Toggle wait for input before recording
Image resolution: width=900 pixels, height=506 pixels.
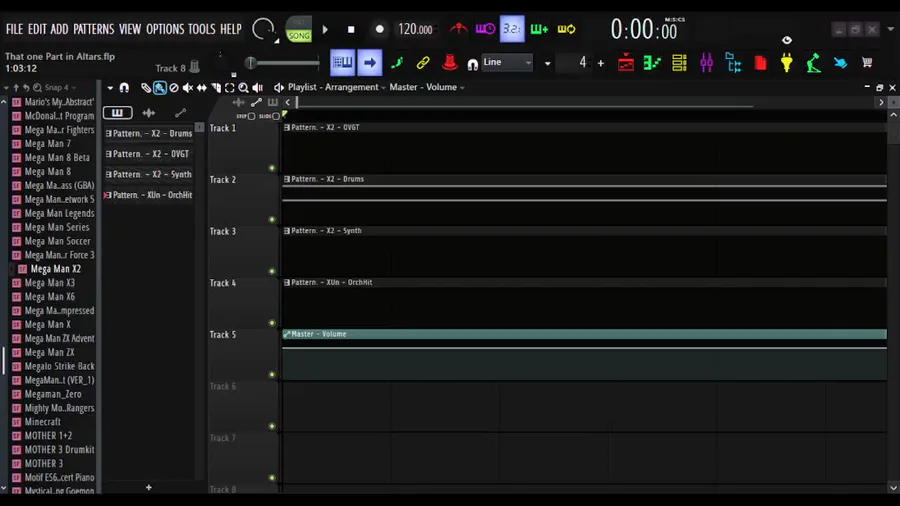[485, 29]
